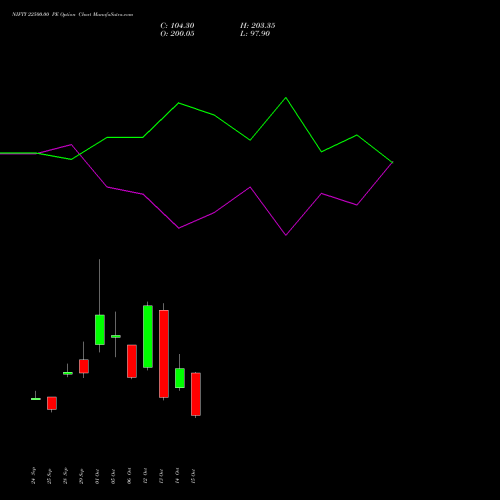This screenshot has width=500, height=500.
Task: Click the low value 'L: 97.90'
Action: tap(255, 34)
